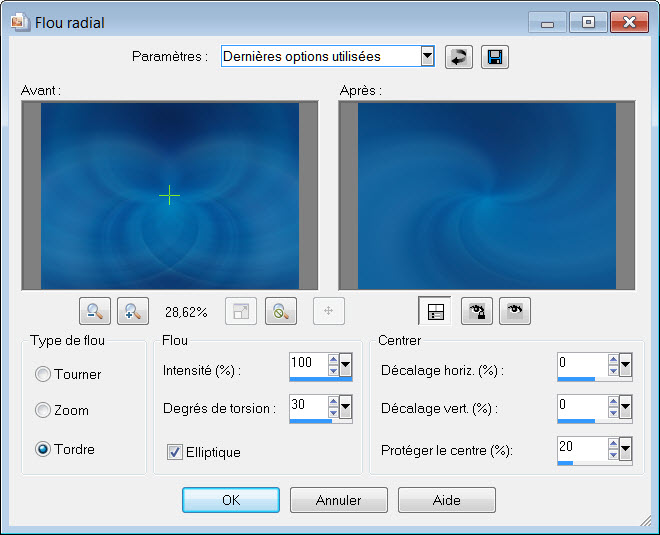
Task: Click the Aide button
Action: click(447, 500)
